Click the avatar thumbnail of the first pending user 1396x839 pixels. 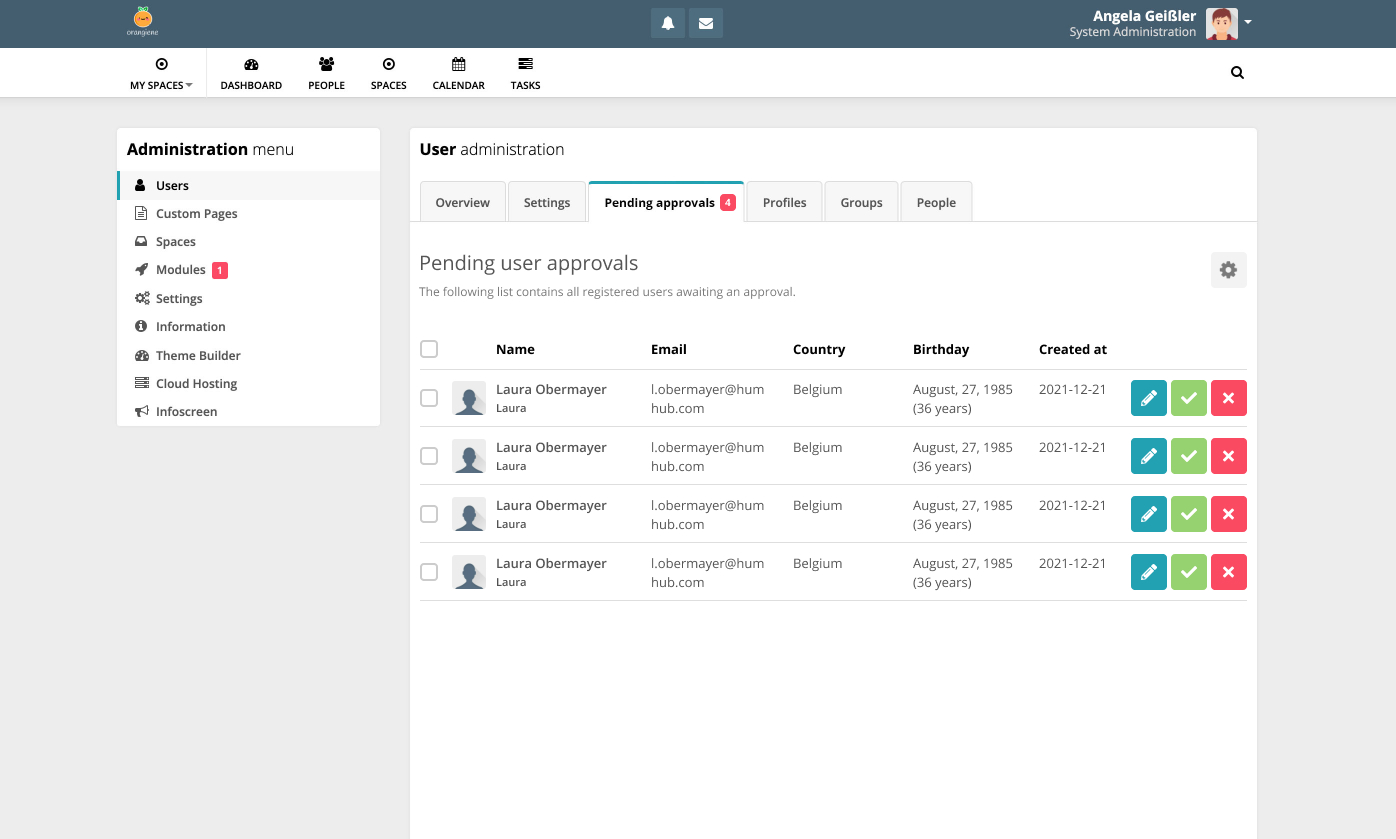tap(469, 397)
